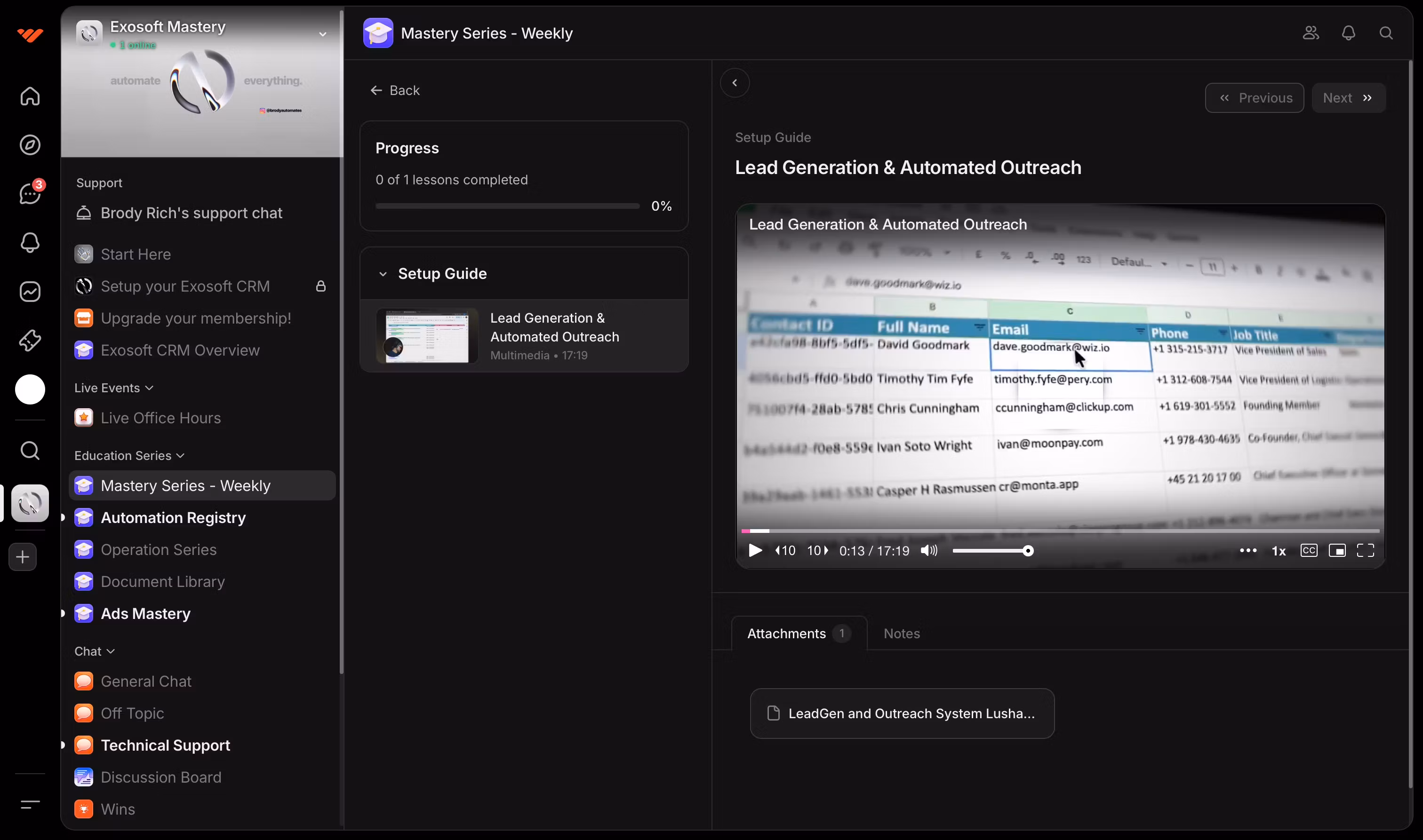Open the LeadGen and Outreach System attachment
This screenshot has height=840, width=1423.
coord(902,713)
